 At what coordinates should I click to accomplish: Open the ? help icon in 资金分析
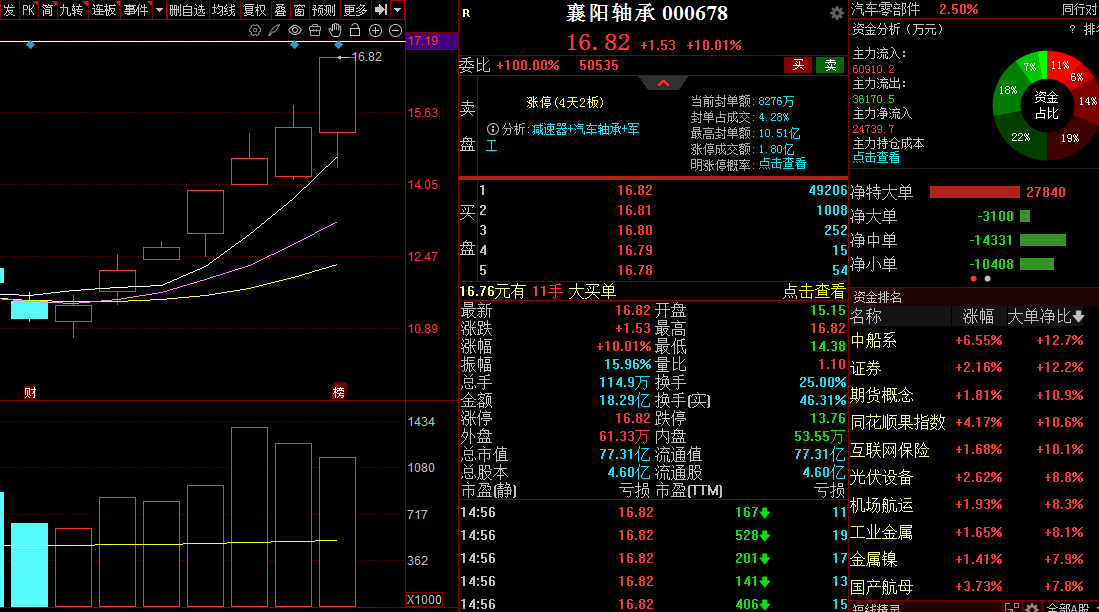[x=1072, y=29]
